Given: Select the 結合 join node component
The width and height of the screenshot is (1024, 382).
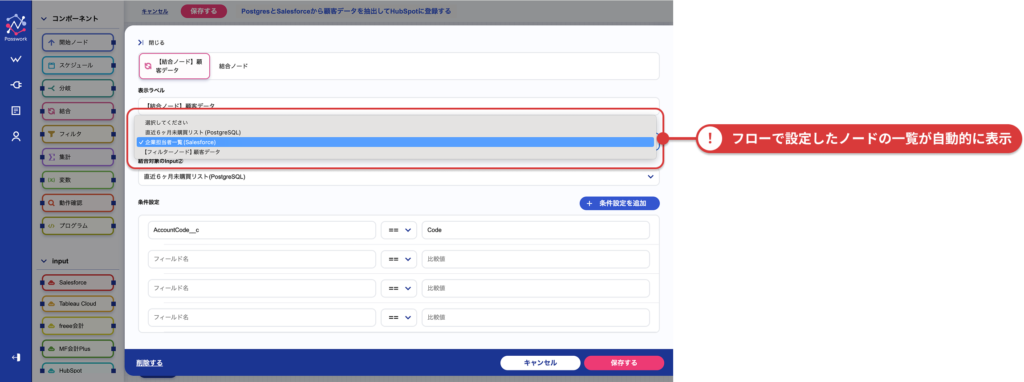Looking at the screenshot, I should coord(78,111).
